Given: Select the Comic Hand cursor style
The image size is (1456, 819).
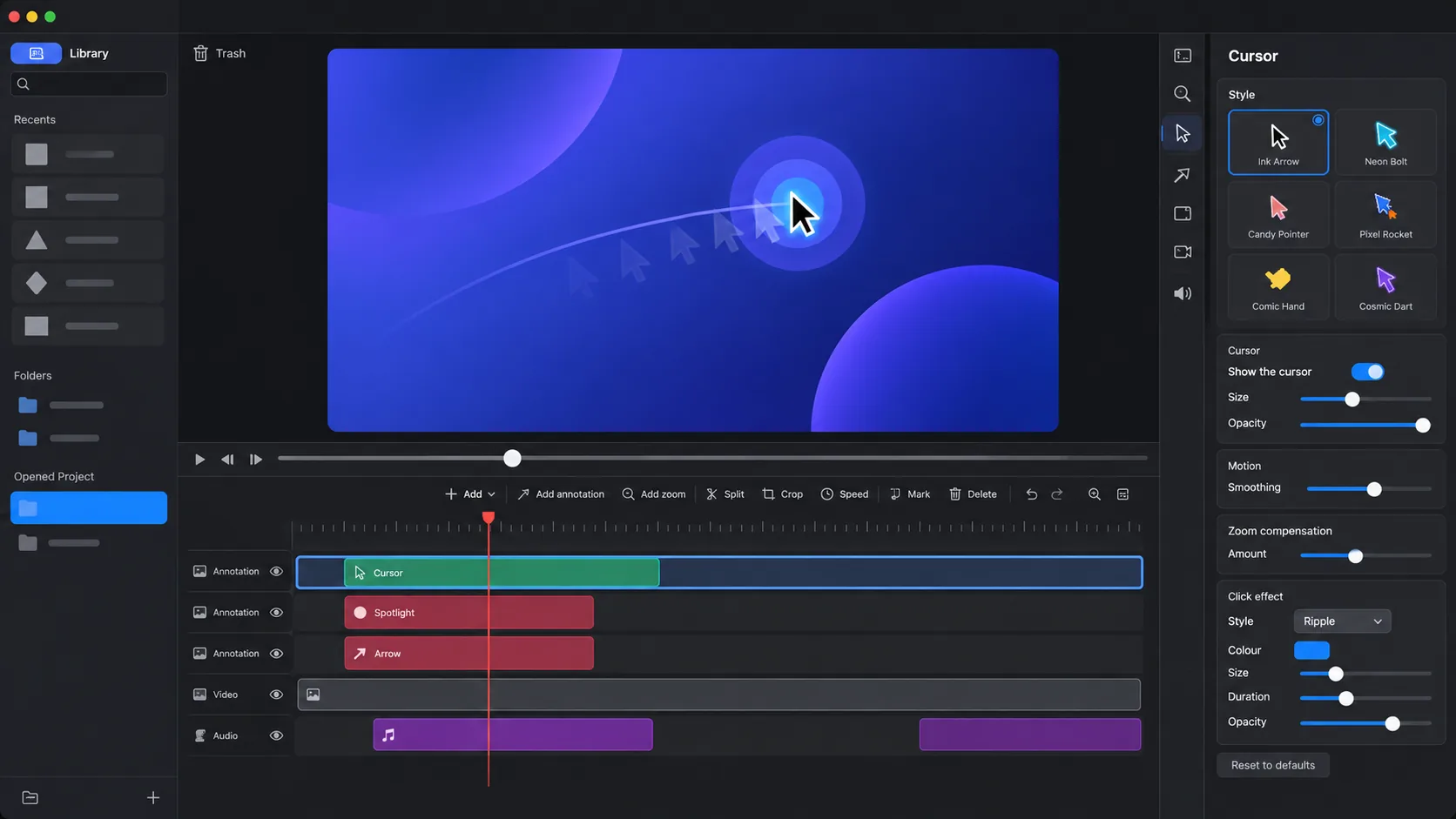Looking at the screenshot, I should [1277, 287].
